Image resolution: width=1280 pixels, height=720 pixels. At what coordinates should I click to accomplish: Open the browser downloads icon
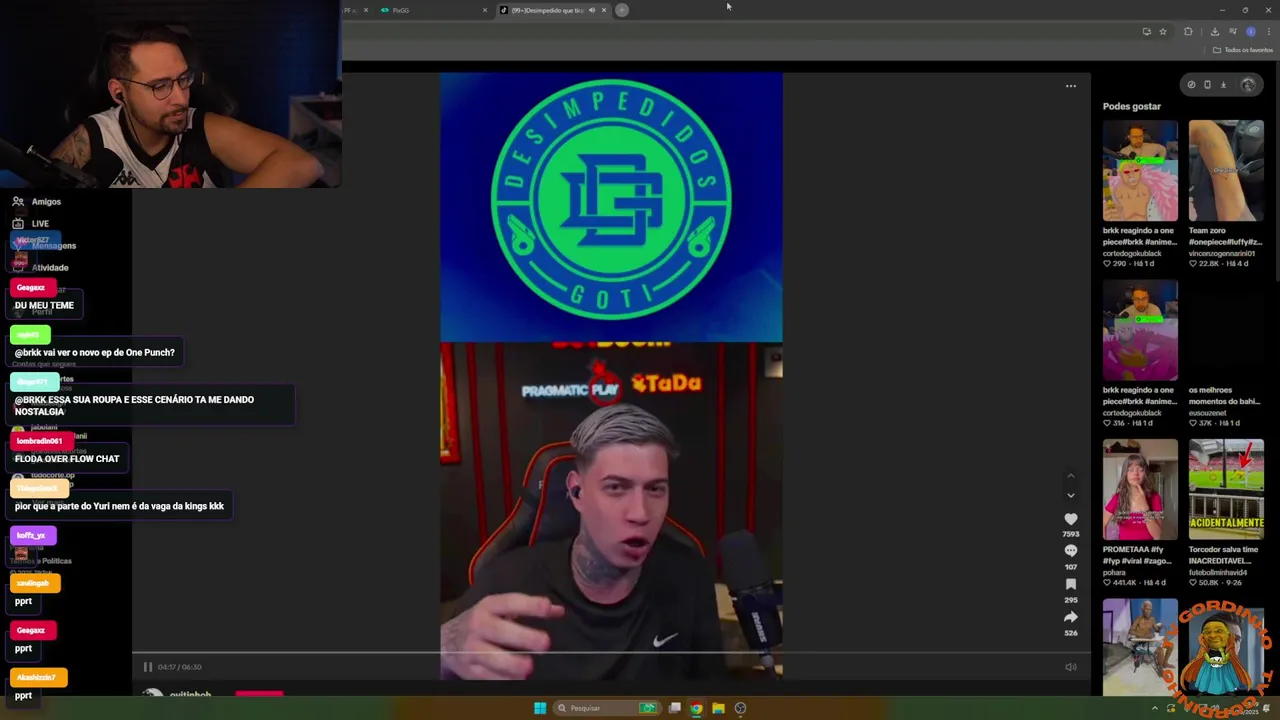(1214, 32)
